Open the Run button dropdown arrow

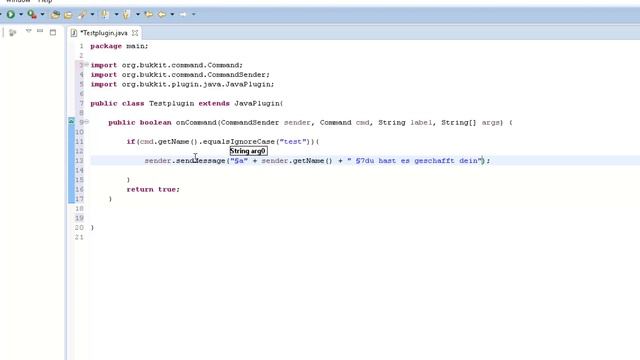point(21,14)
